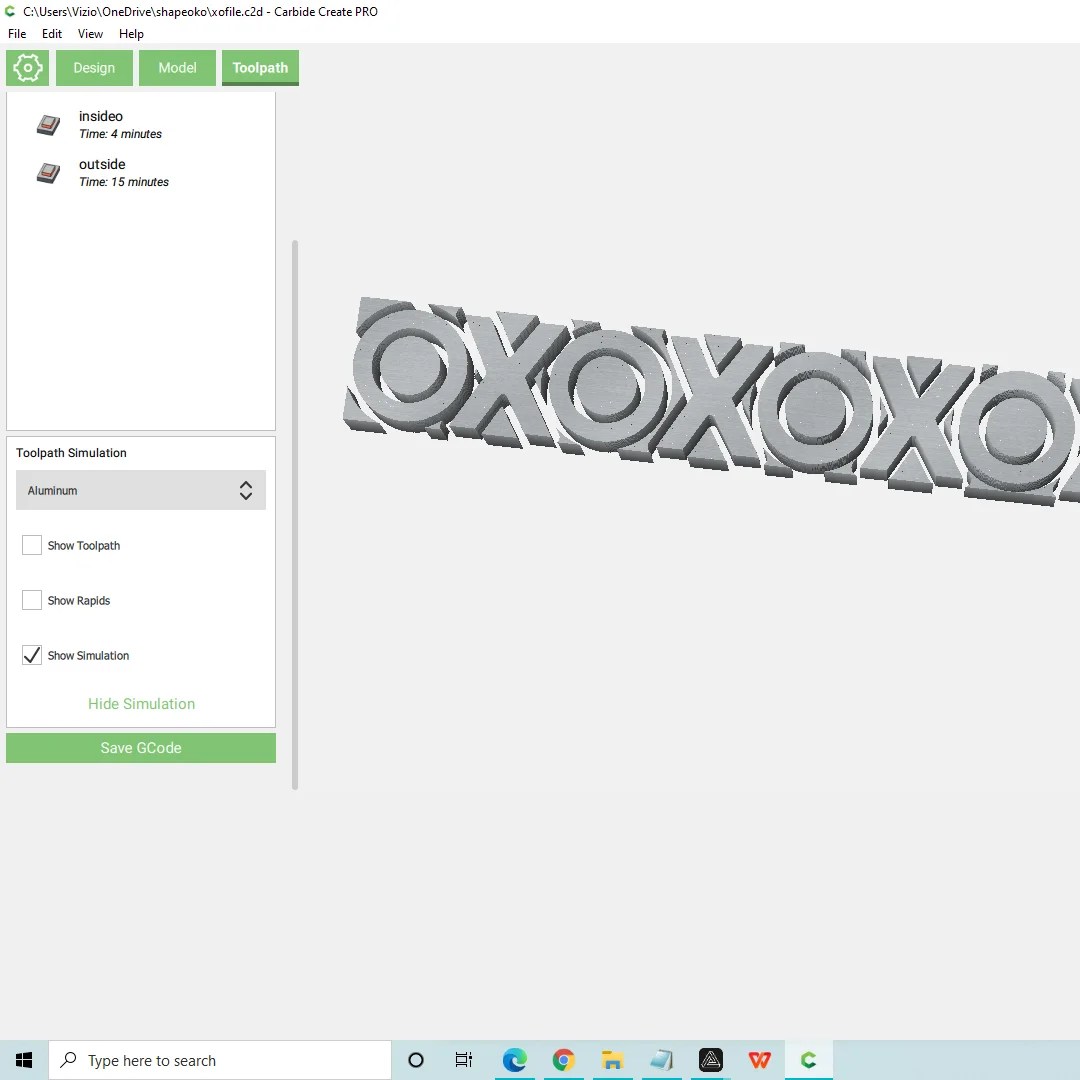Switch to Carbide Create taskbar icon

[809, 1060]
